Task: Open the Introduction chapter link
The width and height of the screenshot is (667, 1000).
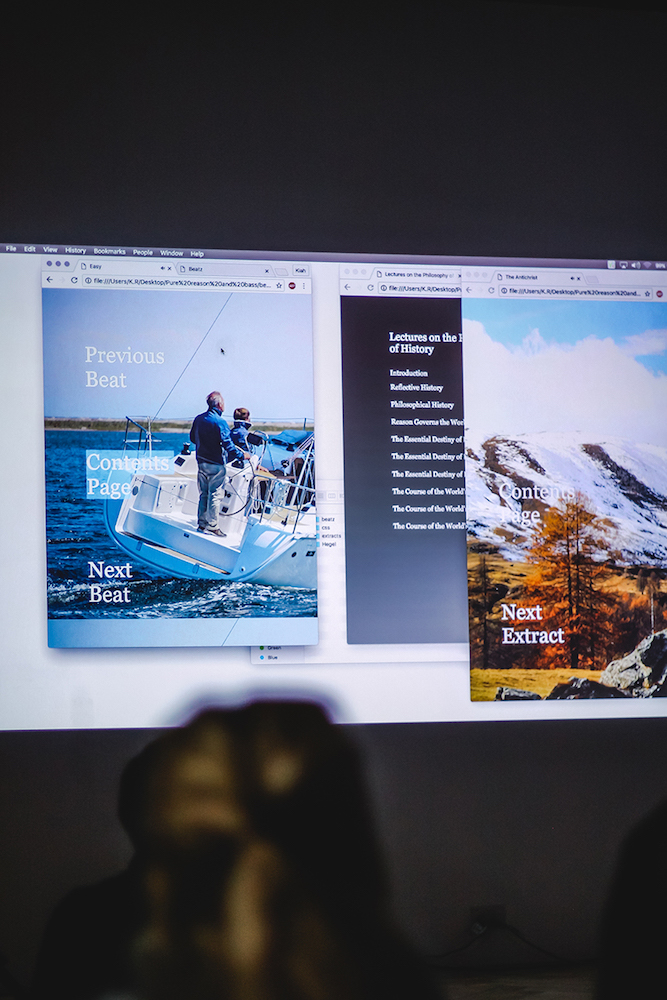Action: click(x=409, y=373)
